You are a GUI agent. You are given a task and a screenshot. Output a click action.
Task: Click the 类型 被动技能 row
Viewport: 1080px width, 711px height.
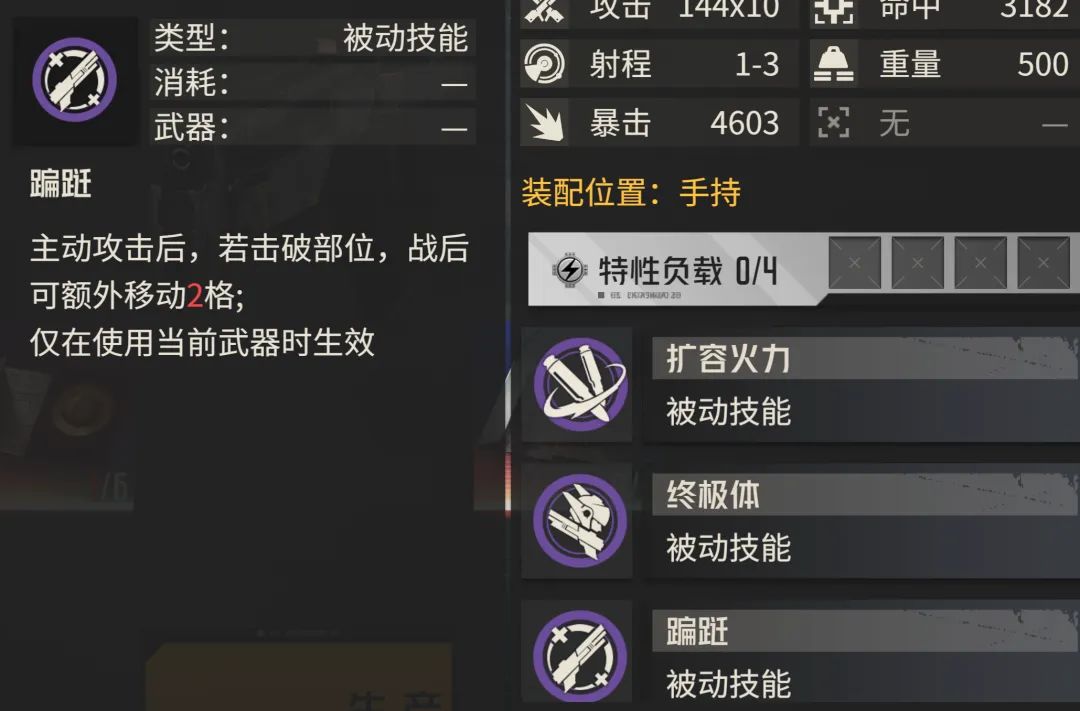pos(312,37)
